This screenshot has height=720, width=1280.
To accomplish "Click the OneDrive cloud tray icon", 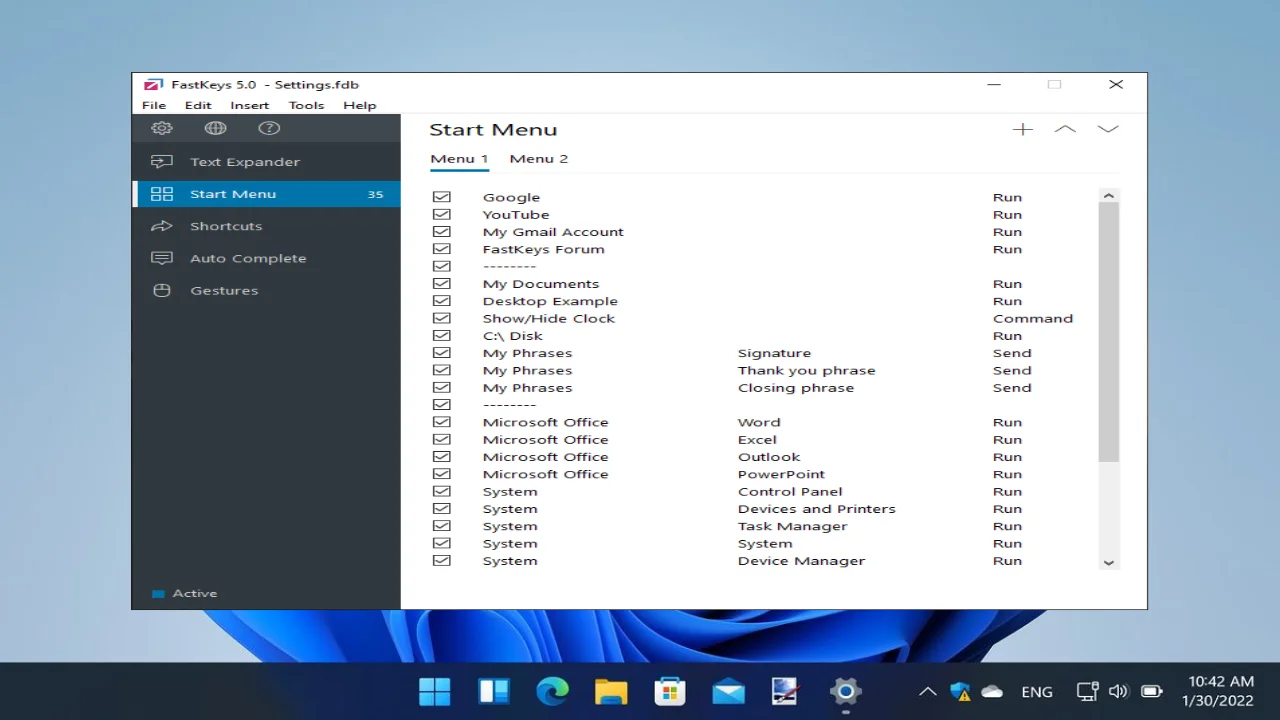I will [x=992, y=691].
